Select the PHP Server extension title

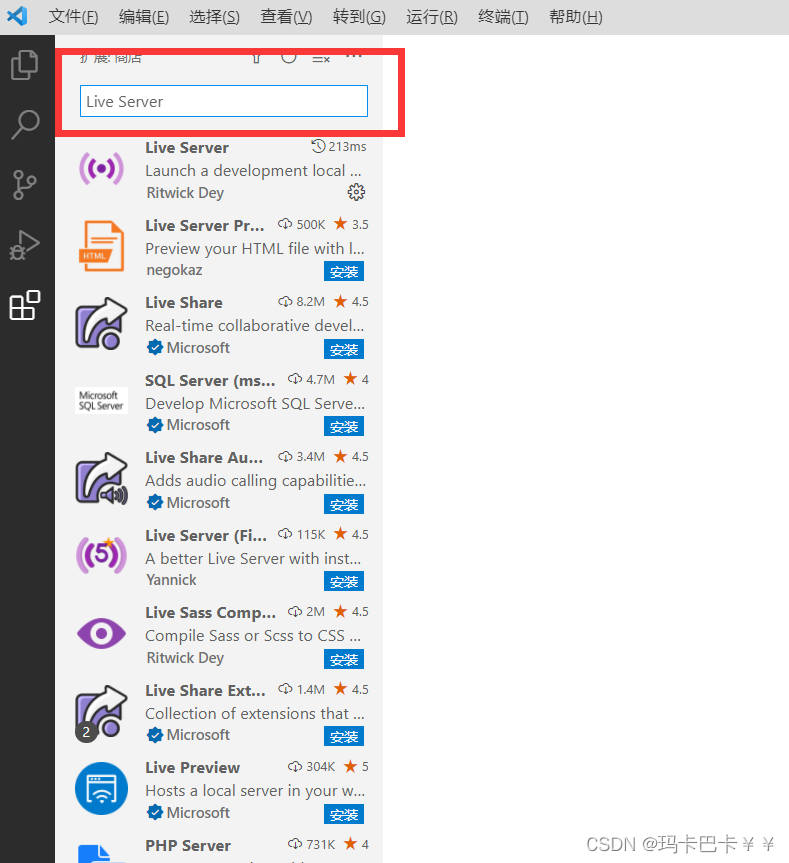[x=188, y=845]
